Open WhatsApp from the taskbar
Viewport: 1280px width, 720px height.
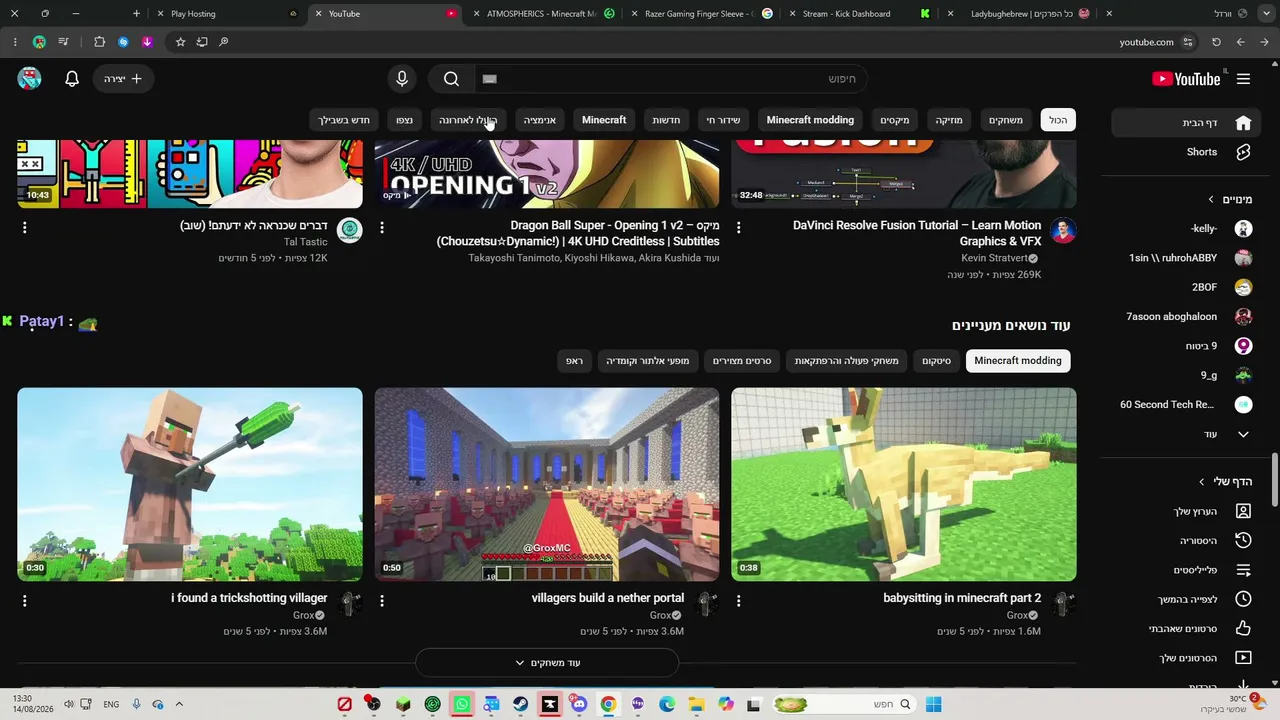click(462, 704)
